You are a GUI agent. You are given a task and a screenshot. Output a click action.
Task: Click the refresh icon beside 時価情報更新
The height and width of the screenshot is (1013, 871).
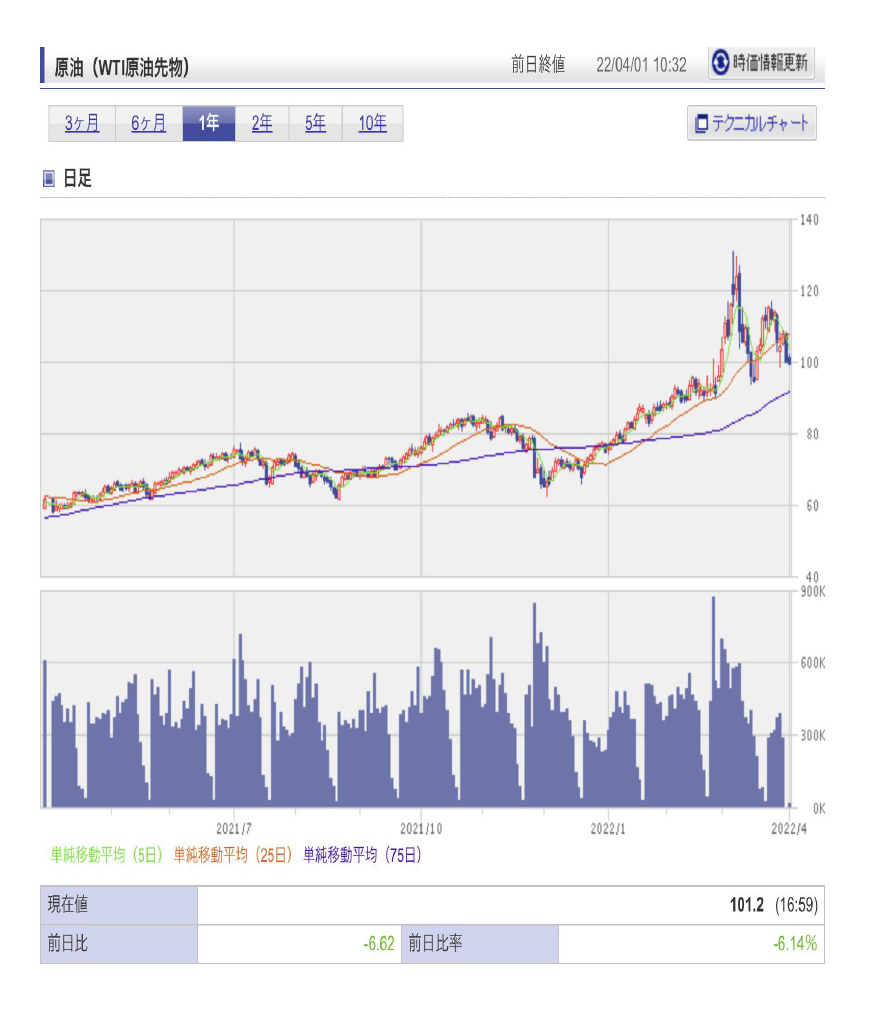(x=720, y=63)
